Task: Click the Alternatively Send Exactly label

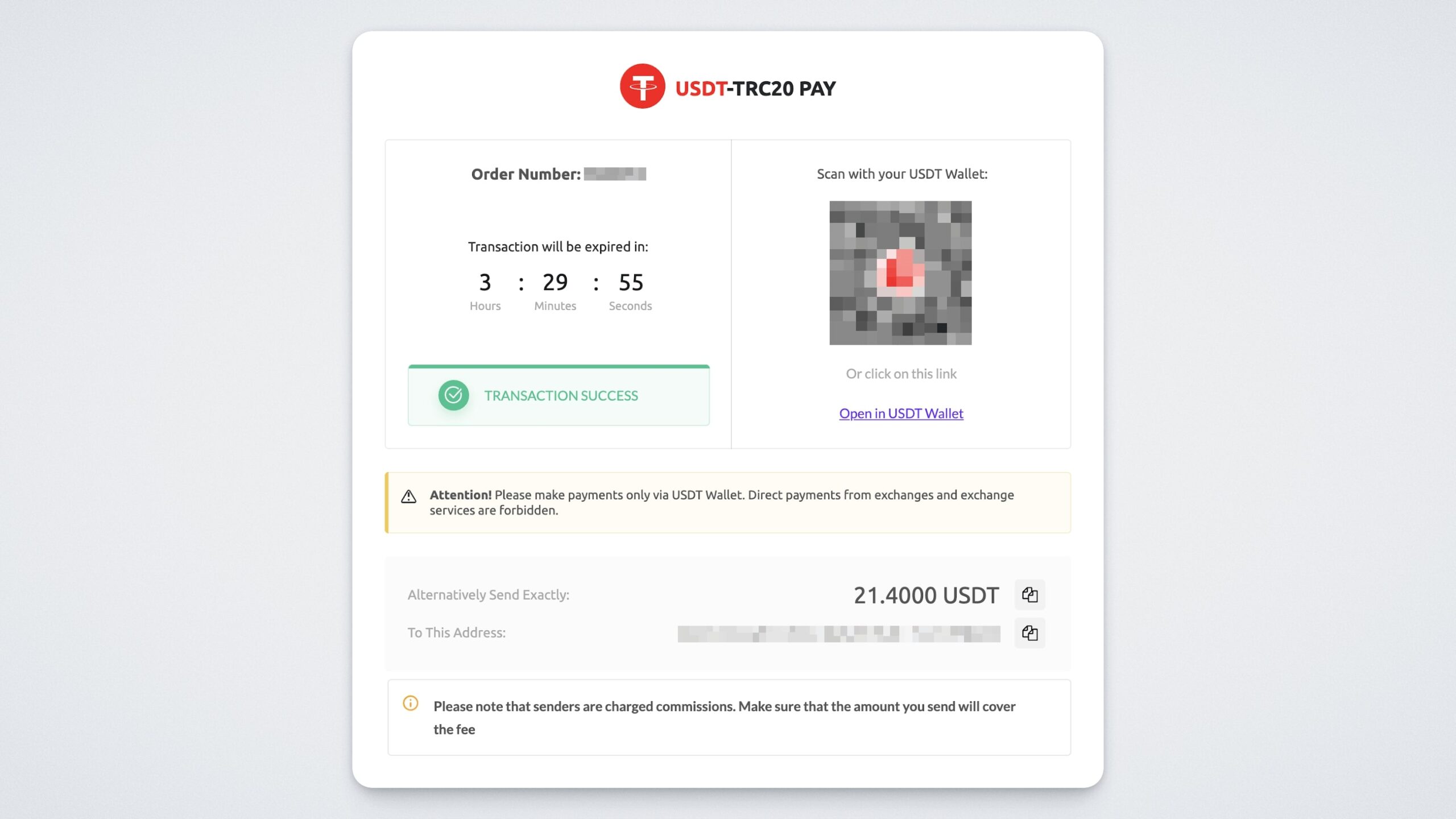Action: coord(488,595)
